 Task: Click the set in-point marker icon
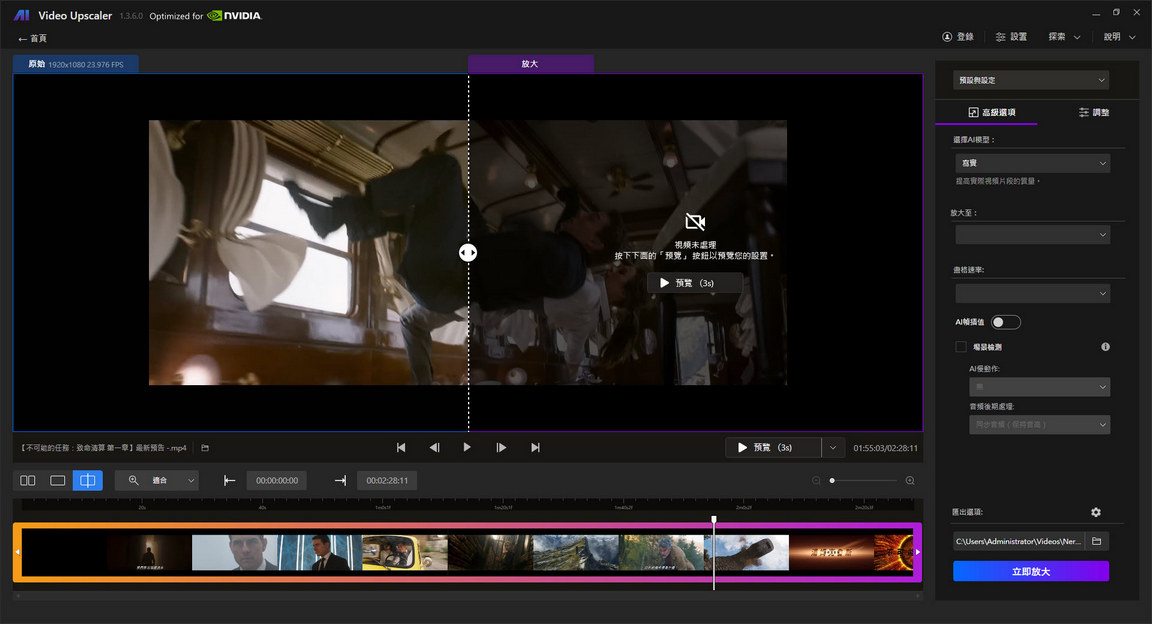(x=229, y=480)
